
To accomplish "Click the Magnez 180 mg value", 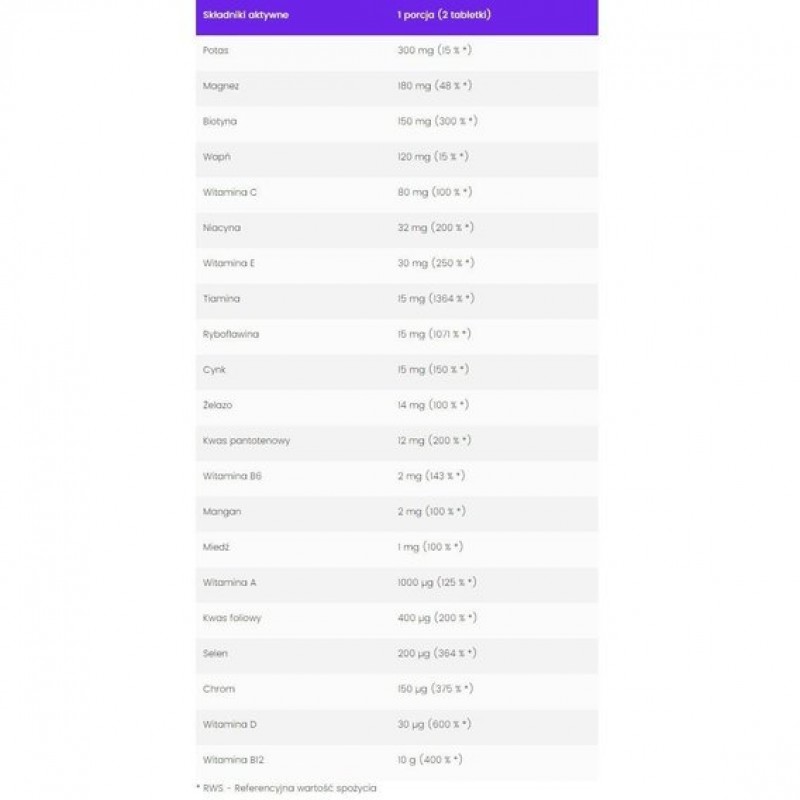I will coord(435,85).
